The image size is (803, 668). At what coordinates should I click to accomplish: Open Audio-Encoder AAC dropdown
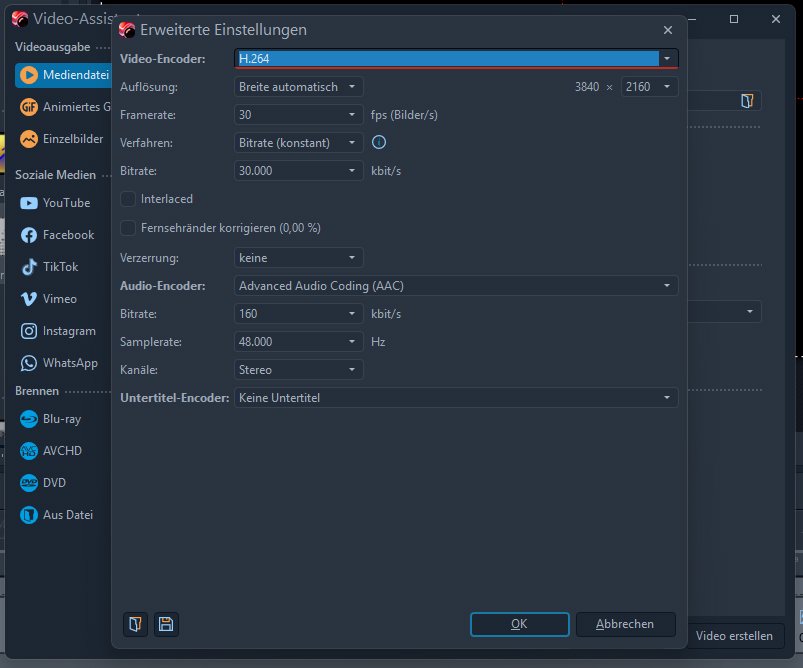[x=456, y=286]
